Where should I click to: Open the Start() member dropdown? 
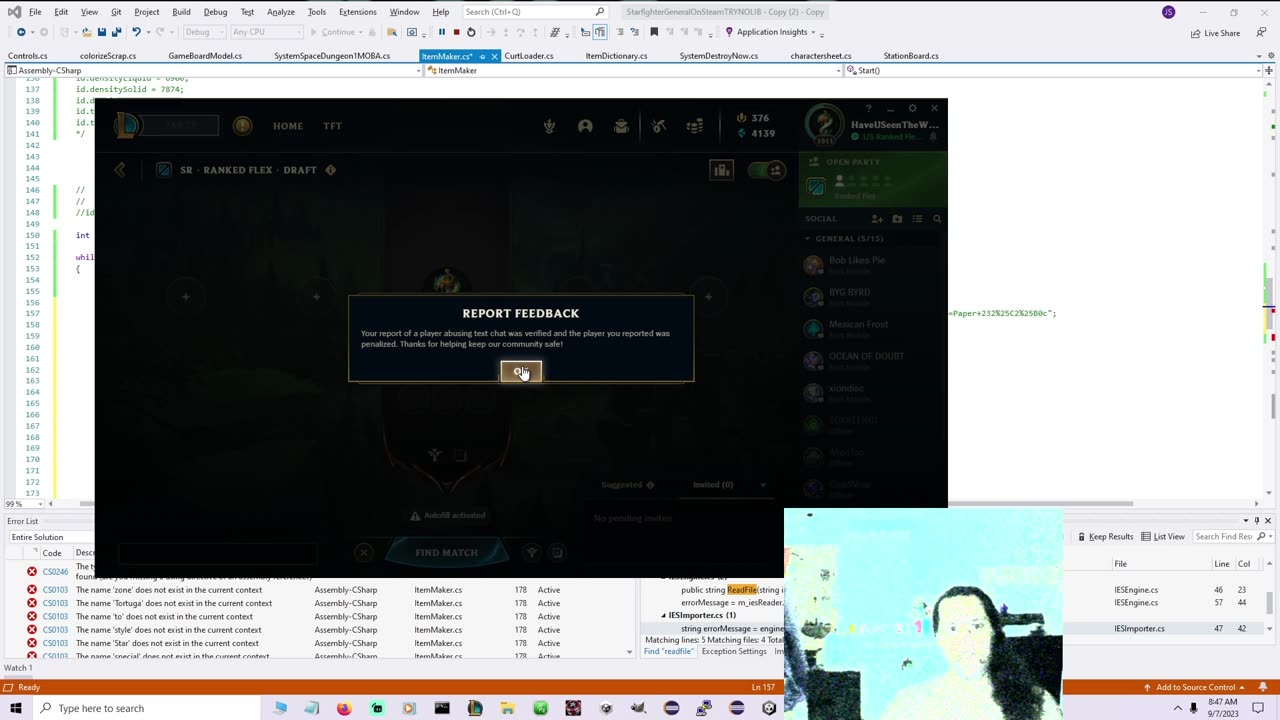click(1053, 71)
